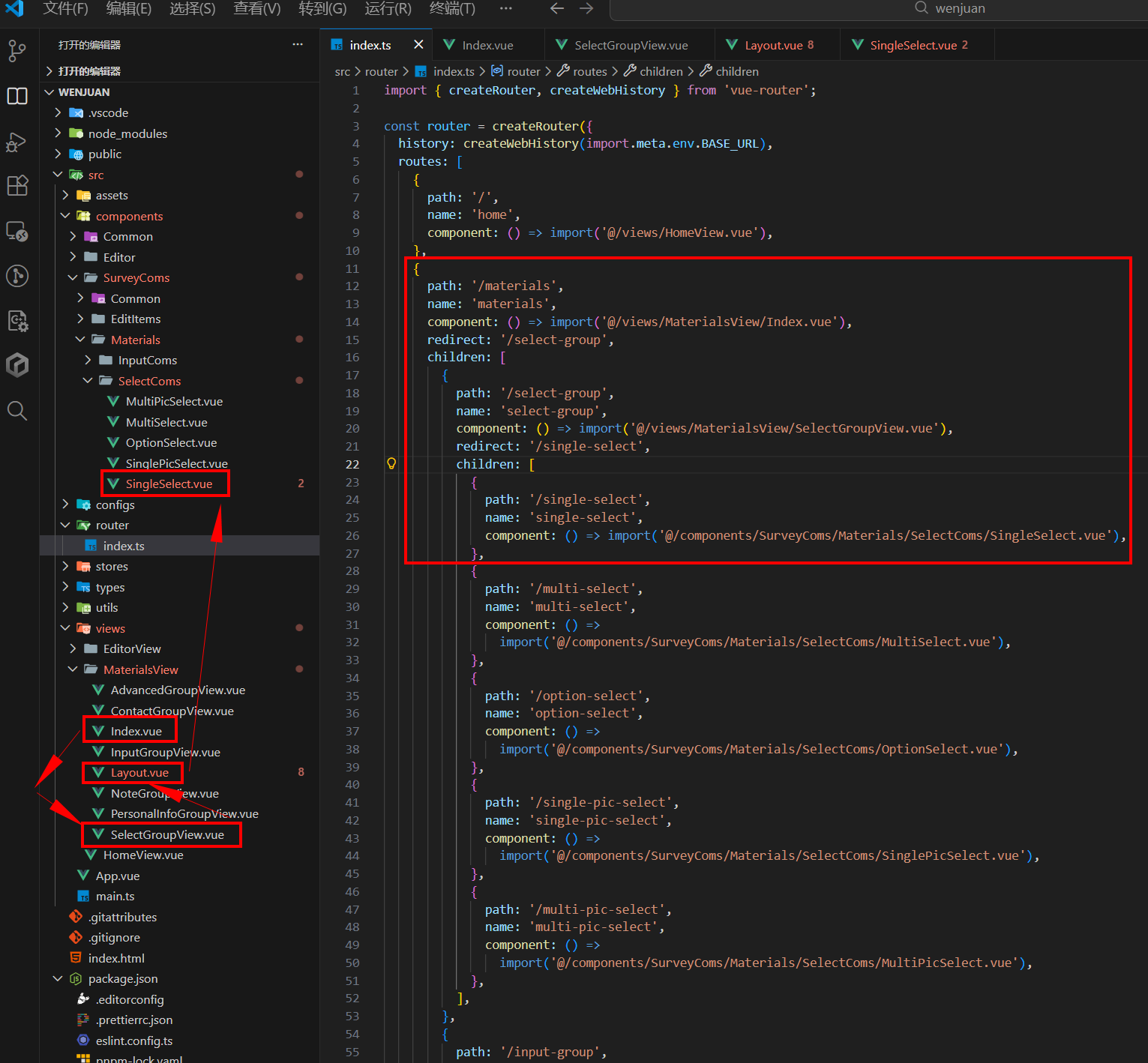Close the index.ts editor tab
This screenshot has height=1063, width=1148.
tap(418, 45)
